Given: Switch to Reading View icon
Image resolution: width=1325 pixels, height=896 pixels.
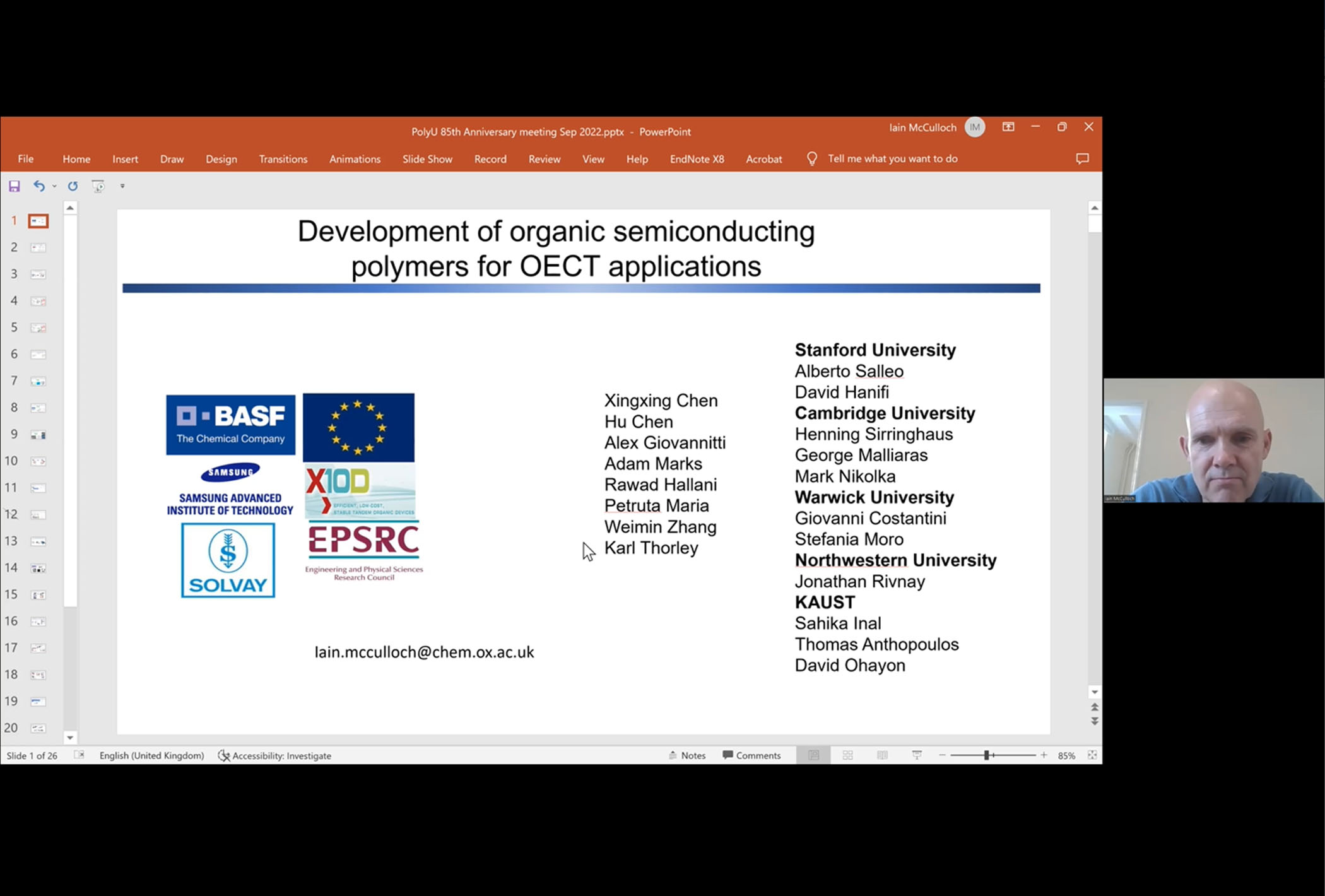Looking at the screenshot, I should (x=882, y=755).
